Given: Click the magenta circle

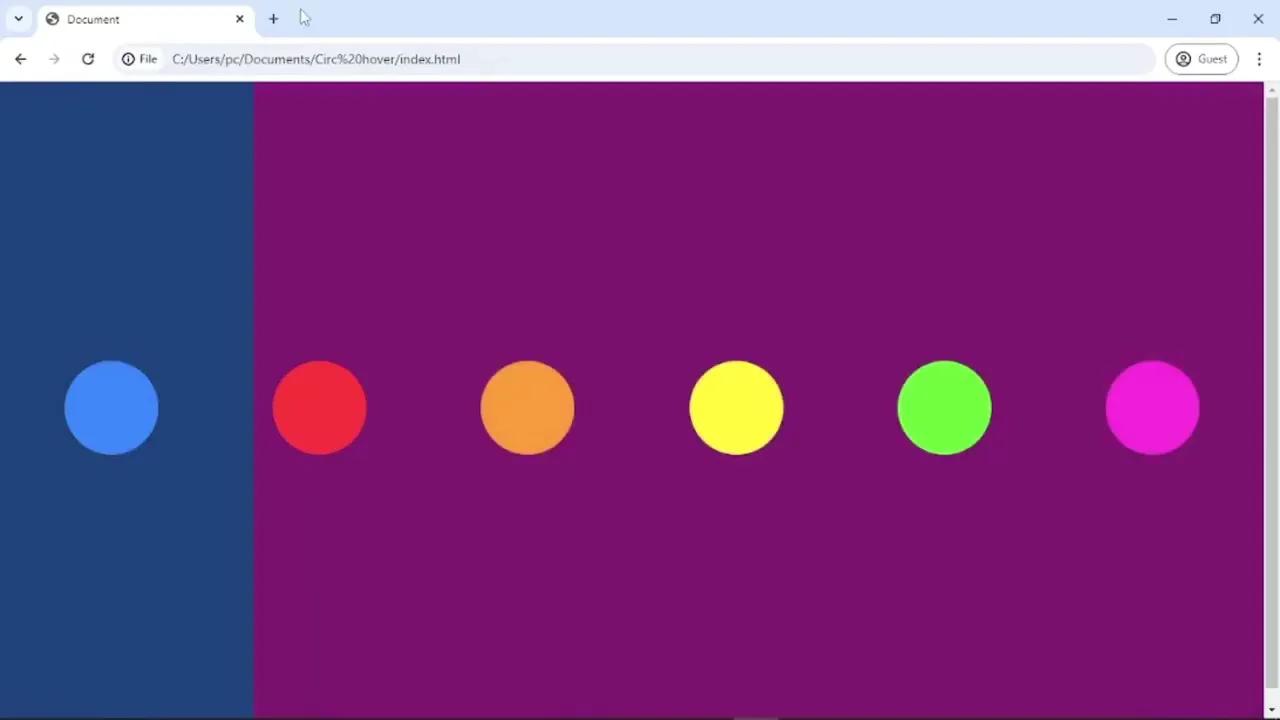Looking at the screenshot, I should click(x=1152, y=408).
